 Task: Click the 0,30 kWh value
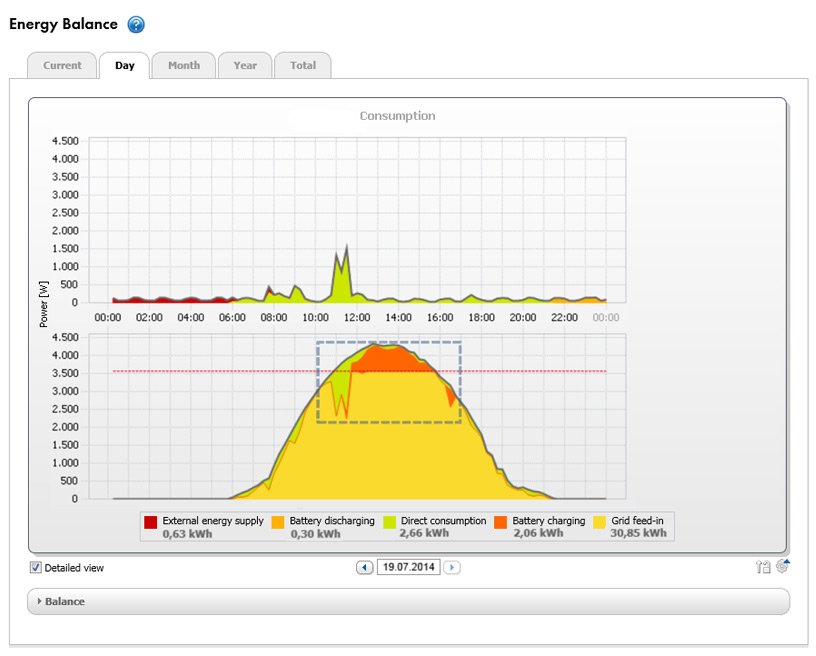coord(315,534)
